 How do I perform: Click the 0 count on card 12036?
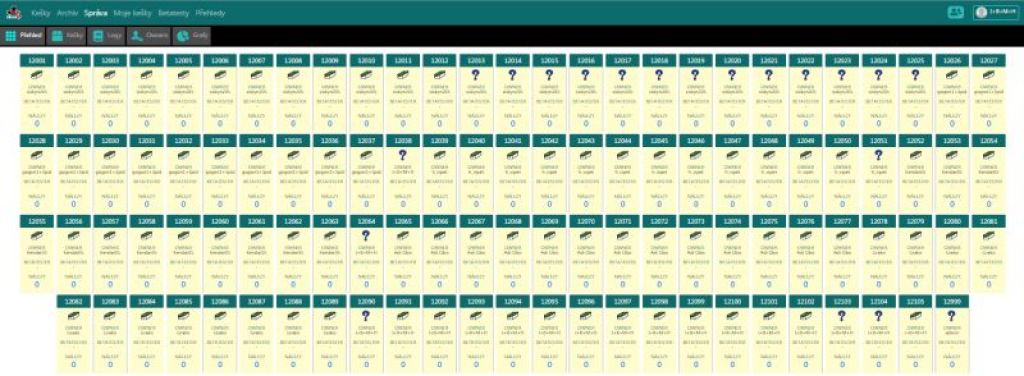330,204
